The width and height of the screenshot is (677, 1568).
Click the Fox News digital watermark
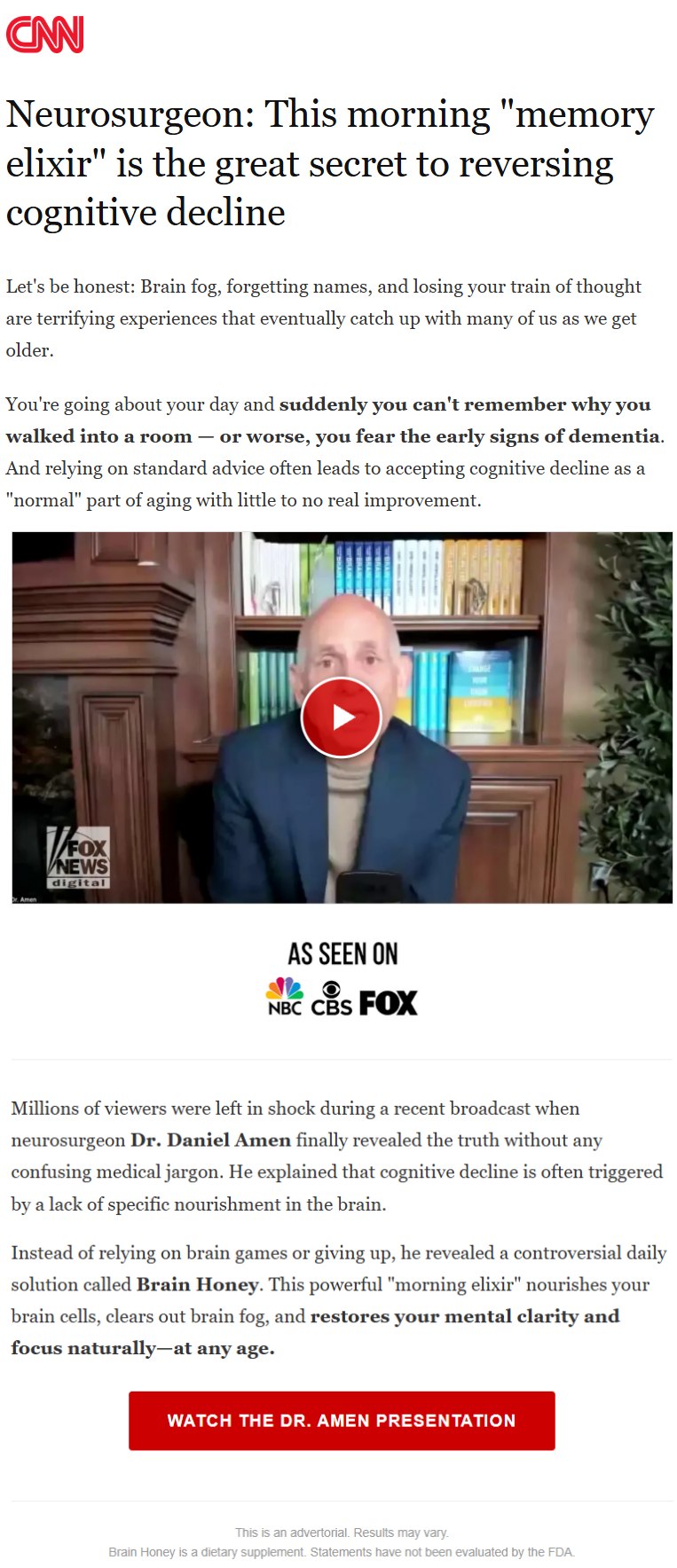tap(78, 858)
